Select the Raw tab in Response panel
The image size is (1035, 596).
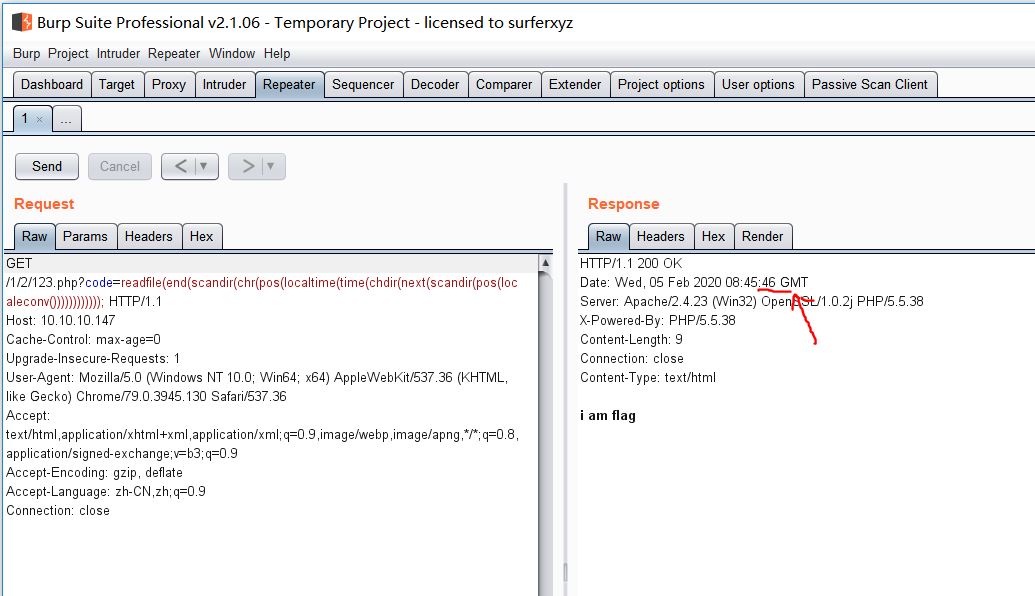[x=609, y=236]
